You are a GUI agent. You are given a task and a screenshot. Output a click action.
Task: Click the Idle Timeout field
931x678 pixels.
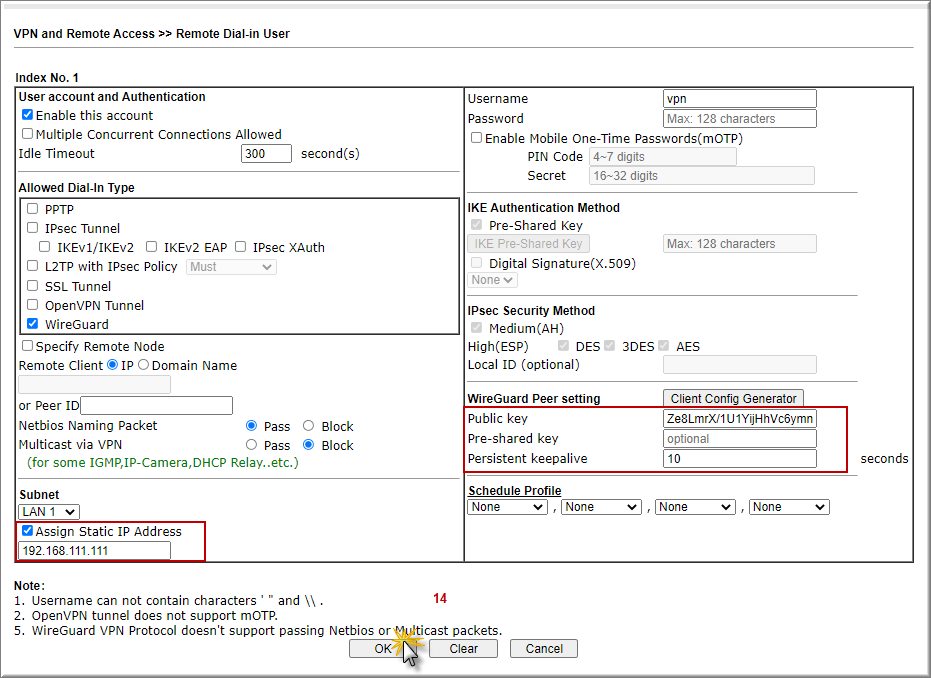[x=266, y=154]
